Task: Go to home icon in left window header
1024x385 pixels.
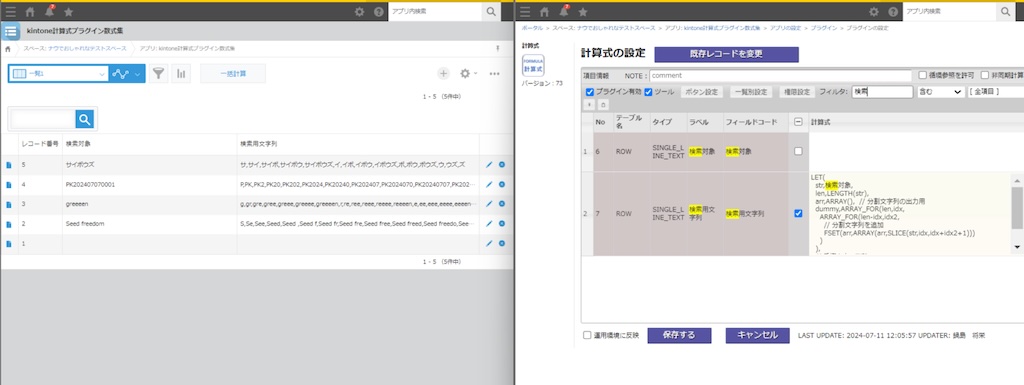Action: pyautogui.click(x=30, y=12)
